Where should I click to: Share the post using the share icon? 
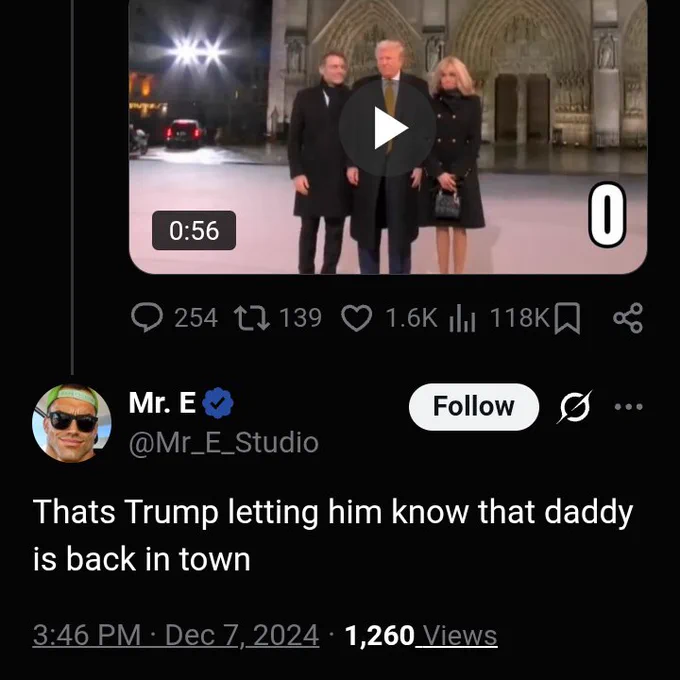point(628,318)
